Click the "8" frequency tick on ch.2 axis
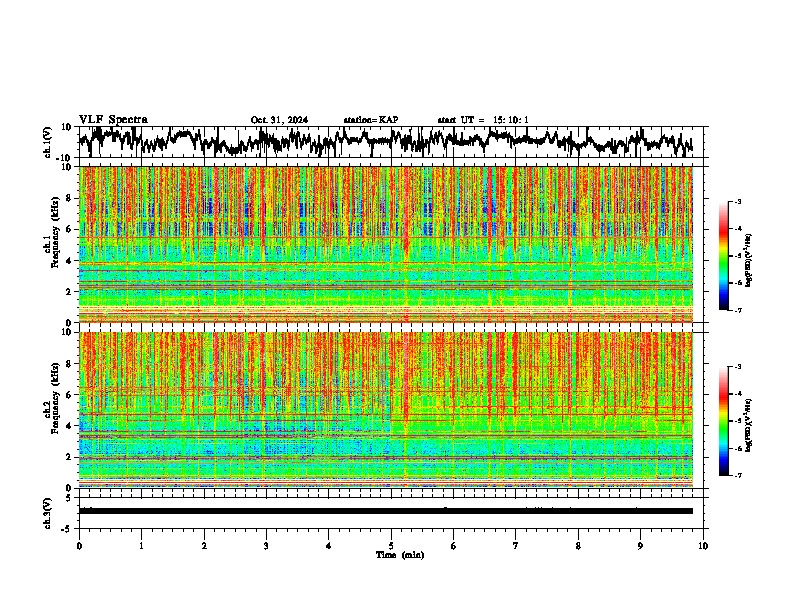Image resolution: width=792 pixels, height=612 pixels. (69, 363)
